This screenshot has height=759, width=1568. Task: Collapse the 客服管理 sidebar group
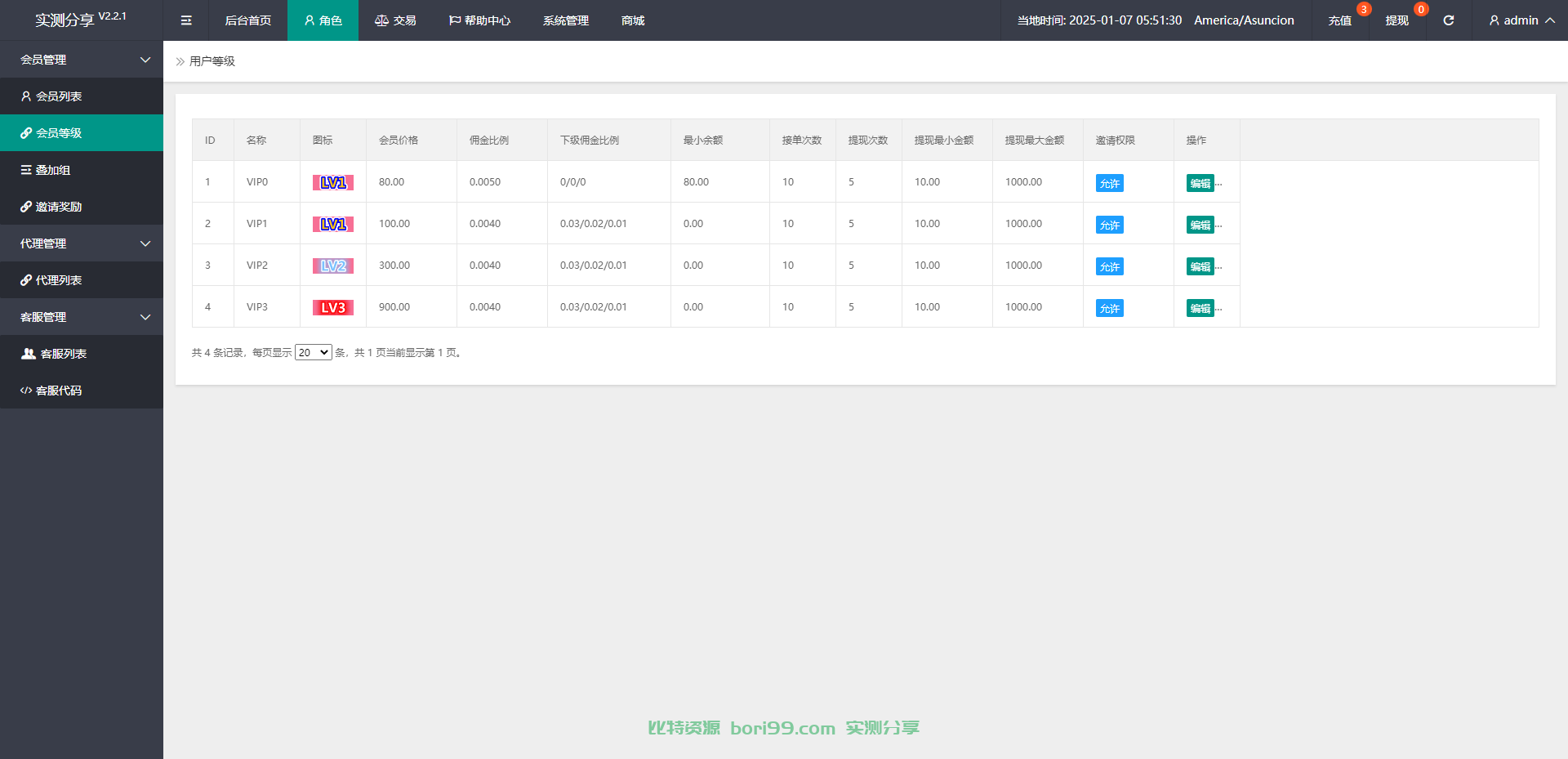click(82, 317)
